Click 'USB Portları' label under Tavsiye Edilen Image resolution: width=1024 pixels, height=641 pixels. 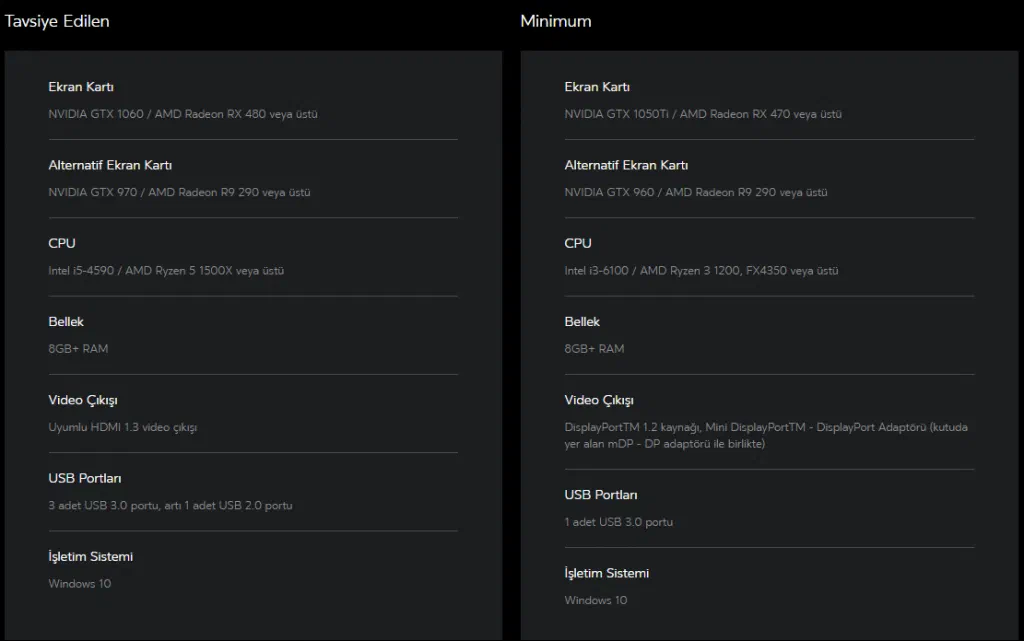[85, 478]
